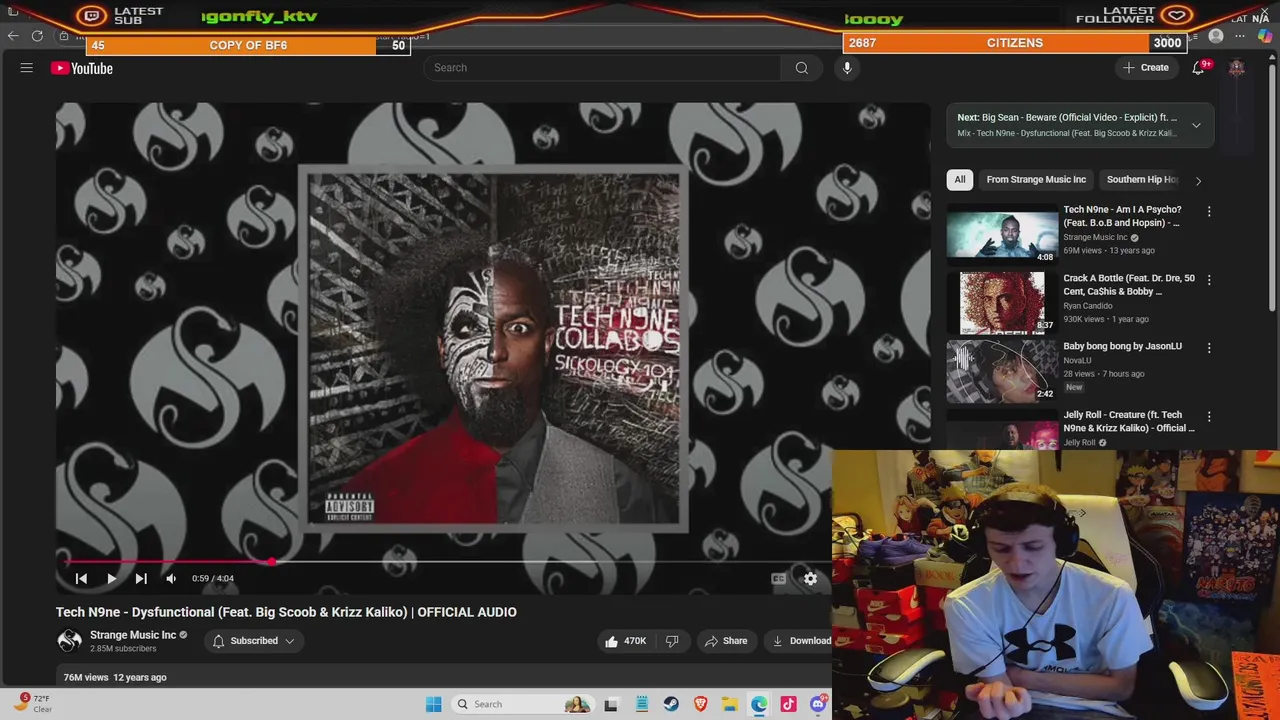This screenshot has width=1280, height=720.
Task: Select Southern Hip Hop chip
Action: click(x=1142, y=180)
